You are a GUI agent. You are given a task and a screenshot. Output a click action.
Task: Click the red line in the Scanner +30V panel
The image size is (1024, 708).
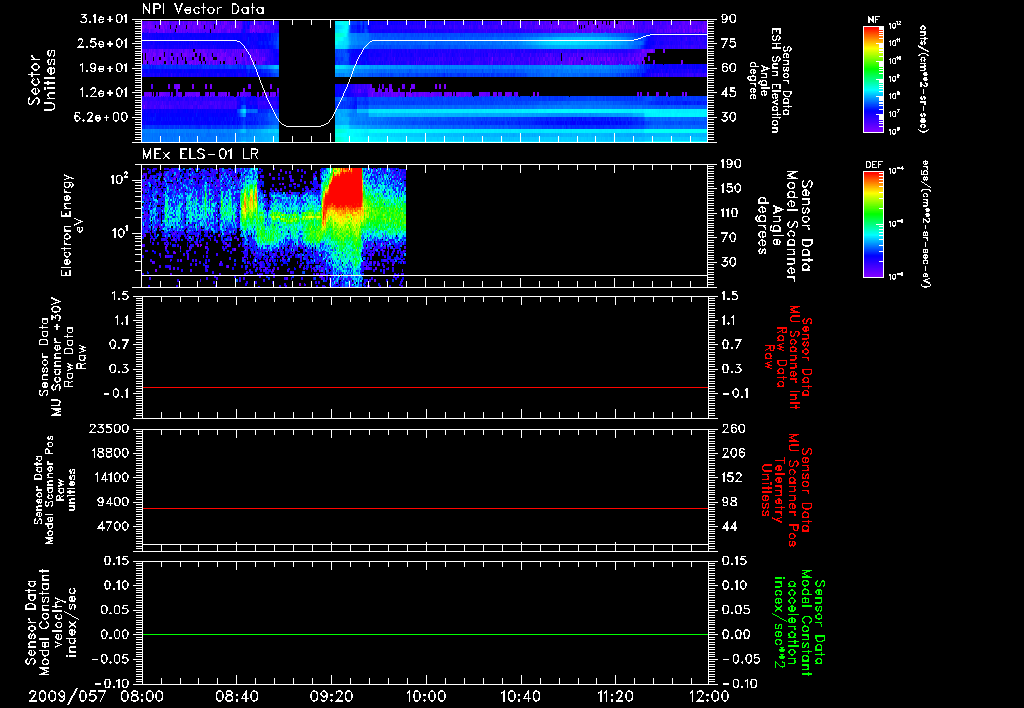(425, 388)
